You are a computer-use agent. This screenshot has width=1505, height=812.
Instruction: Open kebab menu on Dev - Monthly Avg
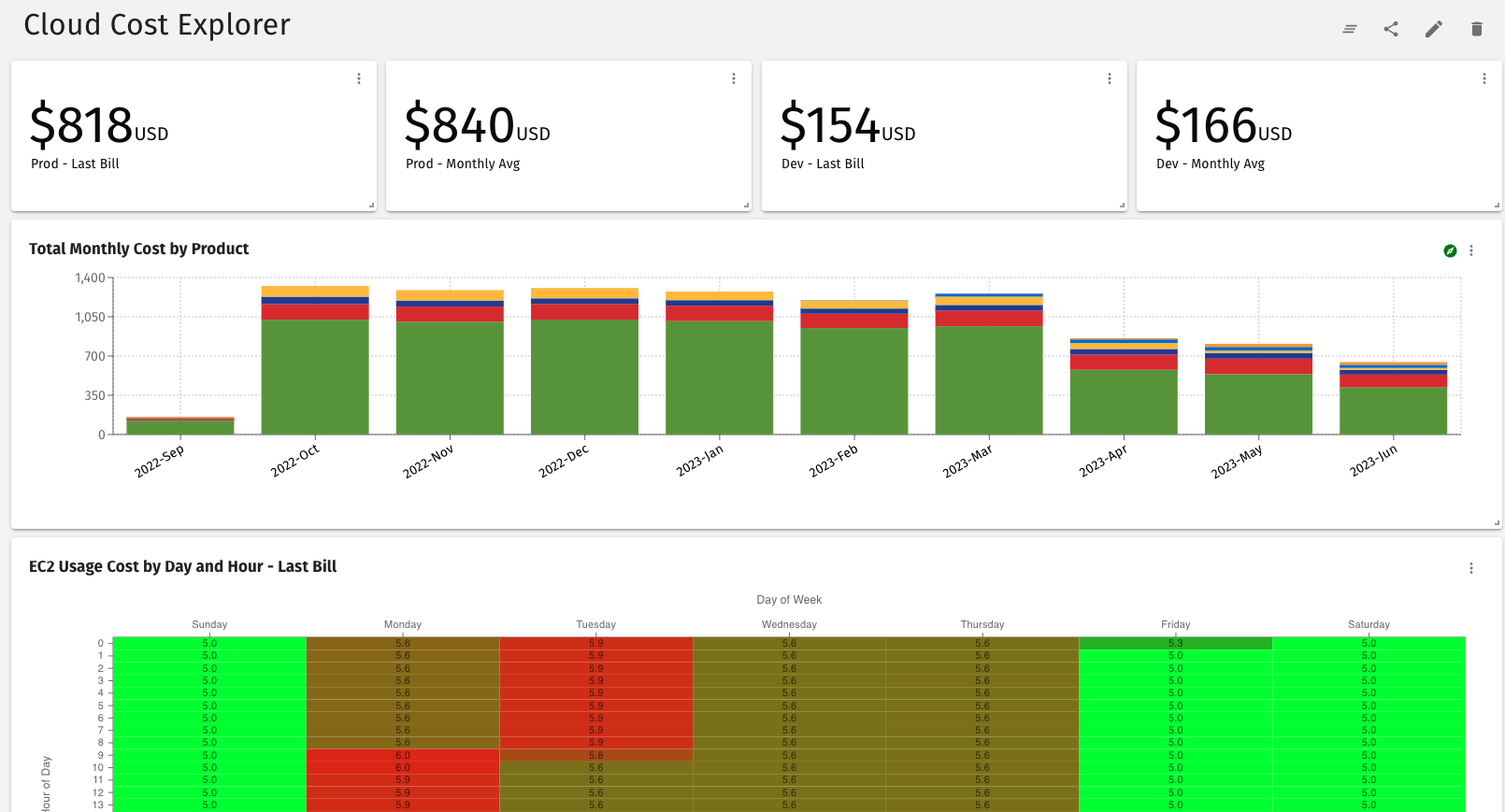pyautogui.click(x=1483, y=78)
